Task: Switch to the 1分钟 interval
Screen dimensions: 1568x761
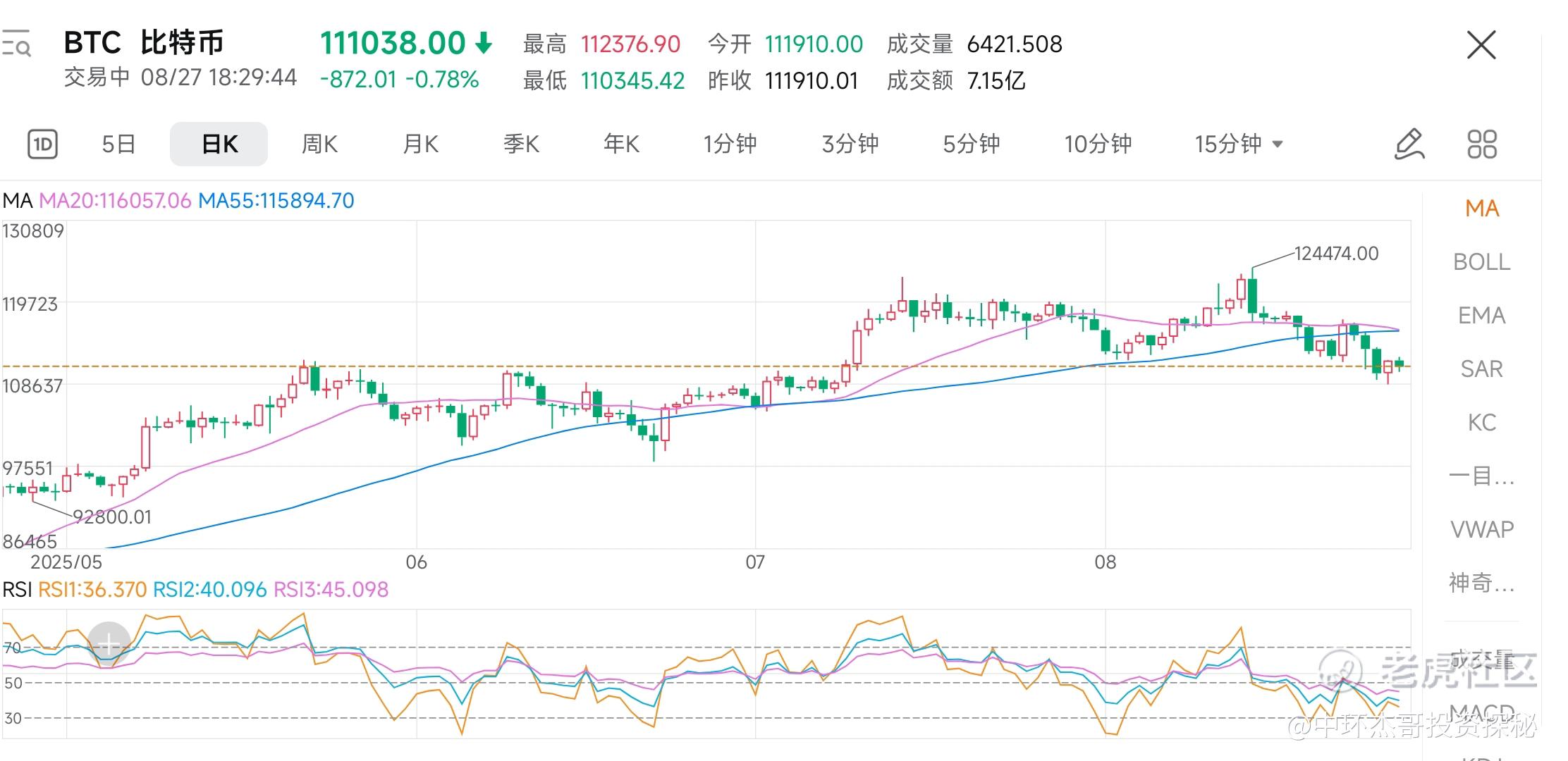Action: point(730,144)
